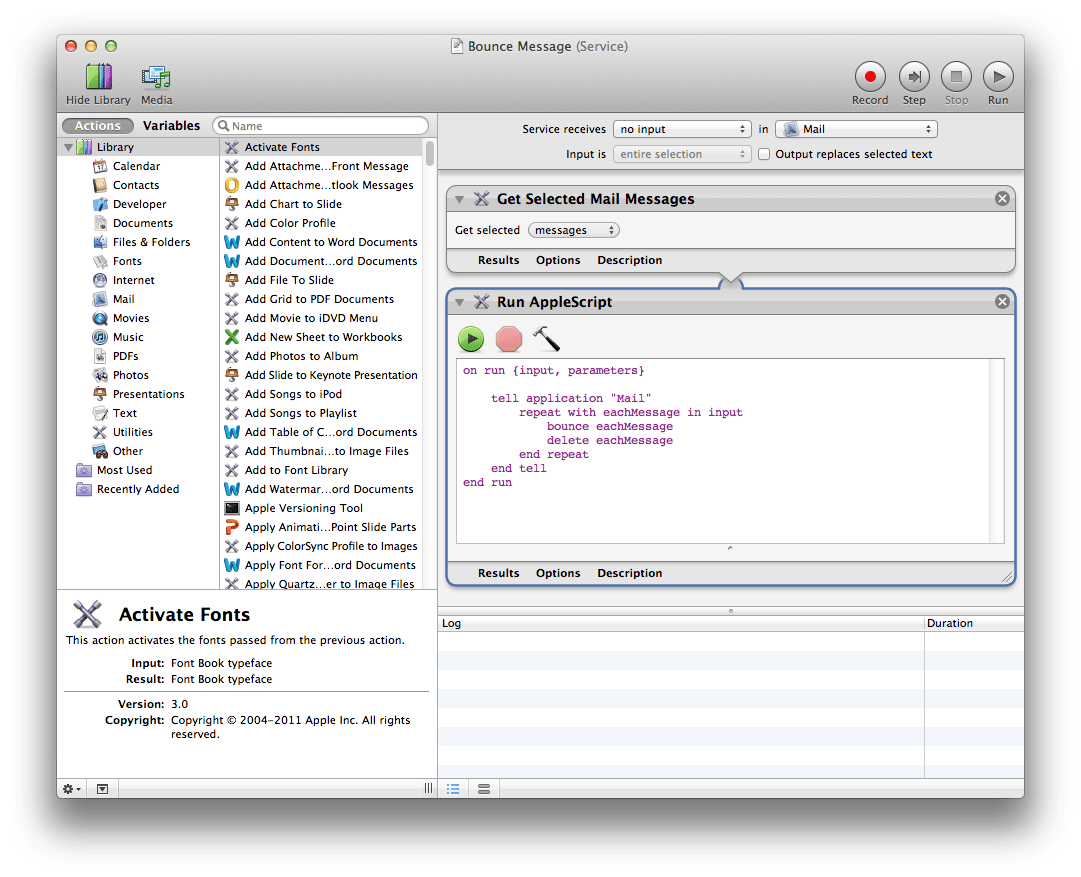Run the workflow with the Run button
1081x877 pixels.
pos(998,77)
